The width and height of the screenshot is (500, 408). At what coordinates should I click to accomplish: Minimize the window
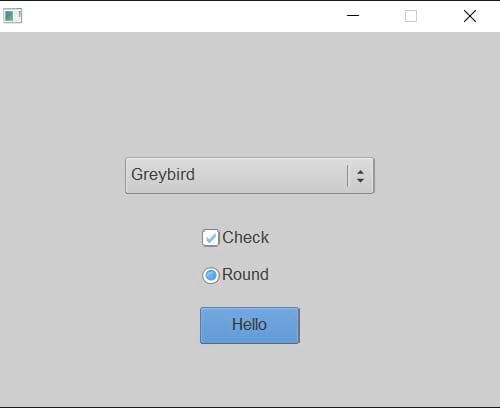coord(353,16)
